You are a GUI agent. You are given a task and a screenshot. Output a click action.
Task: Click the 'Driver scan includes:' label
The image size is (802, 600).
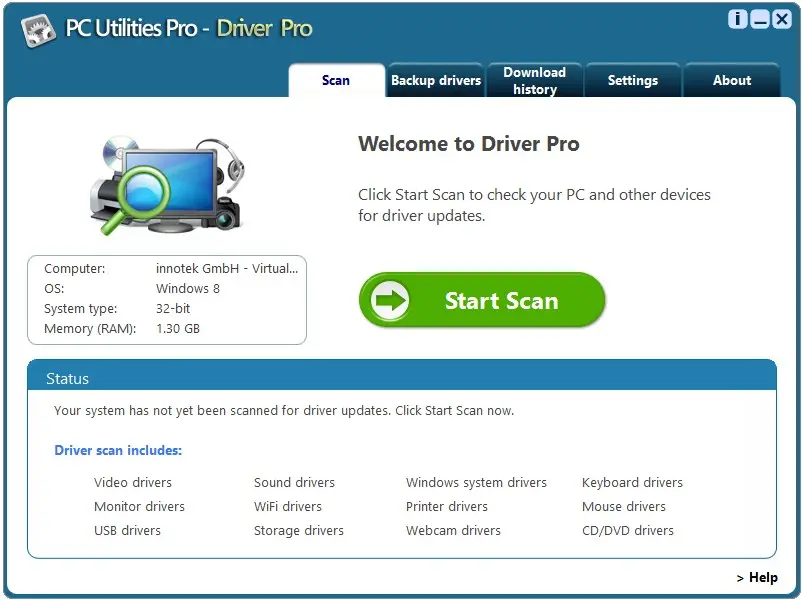[x=118, y=450]
